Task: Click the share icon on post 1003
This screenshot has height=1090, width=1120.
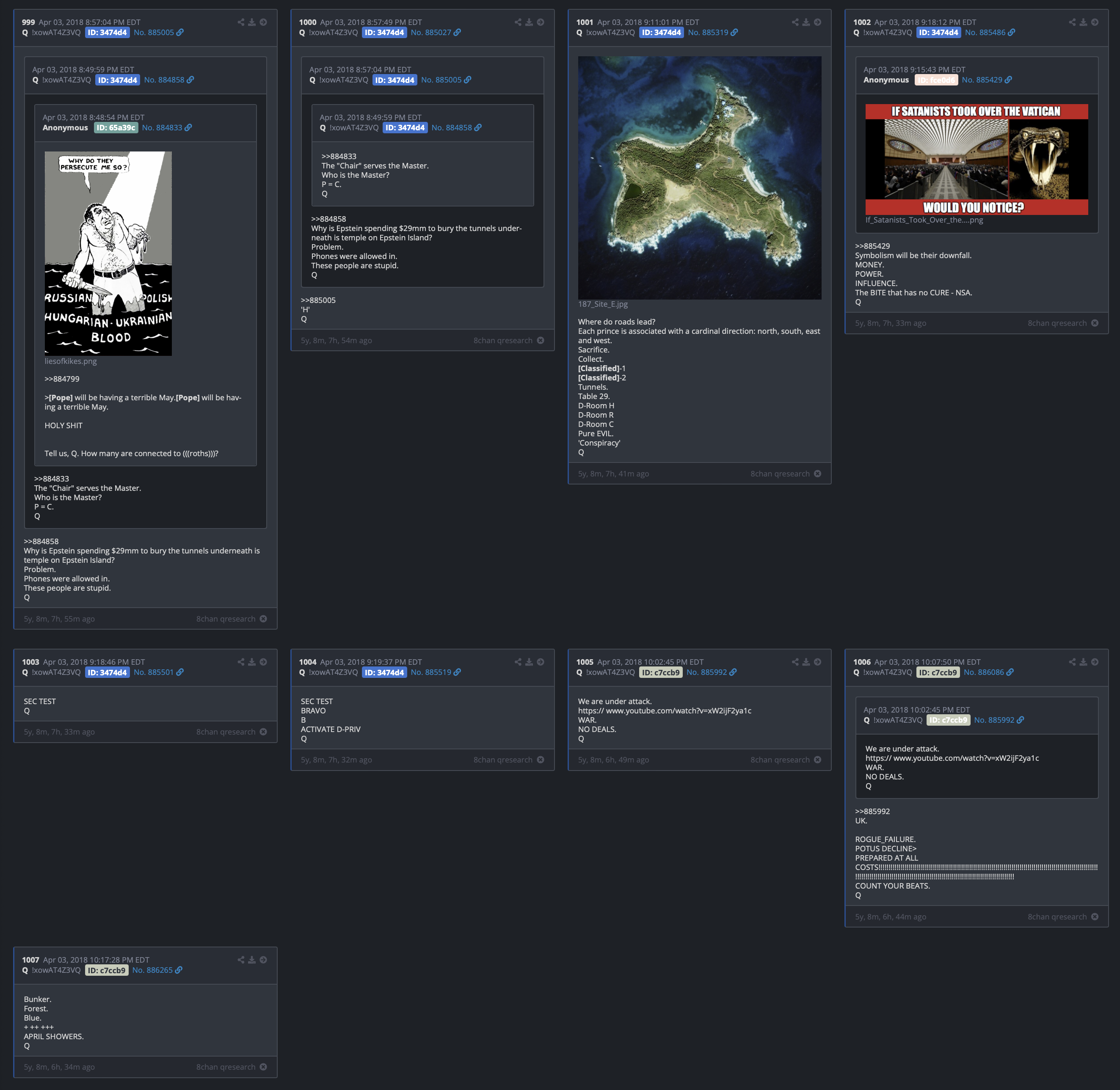Action: (240, 662)
